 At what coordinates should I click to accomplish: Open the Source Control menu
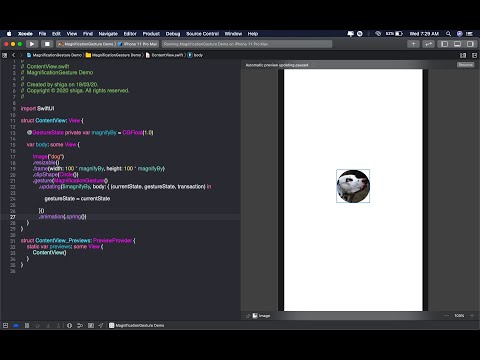click(x=202, y=34)
